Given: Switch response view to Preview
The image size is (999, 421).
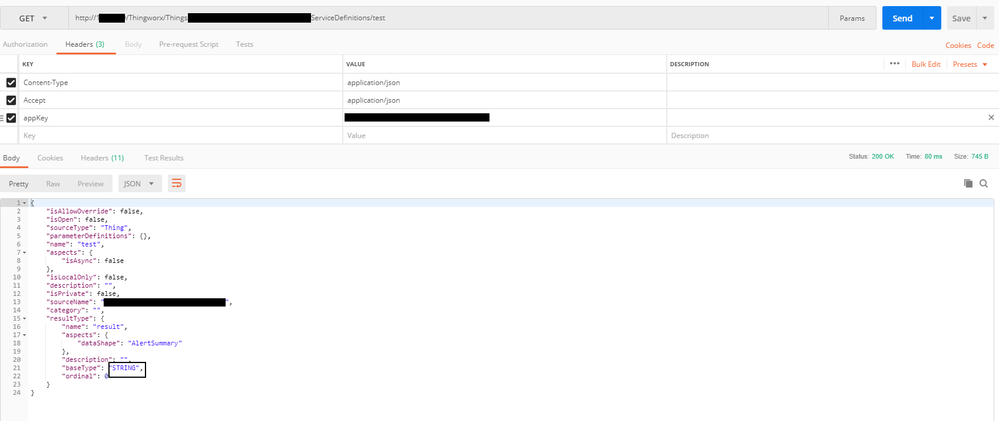Looking at the screenshot, I should click(90, 183).
